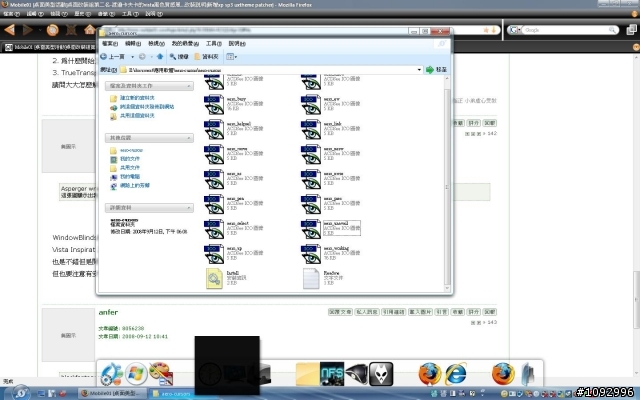The width and height of the screenshot is (640, 400).
Task: Open the paint palette dock icon
Action: [x=161, y=373]
